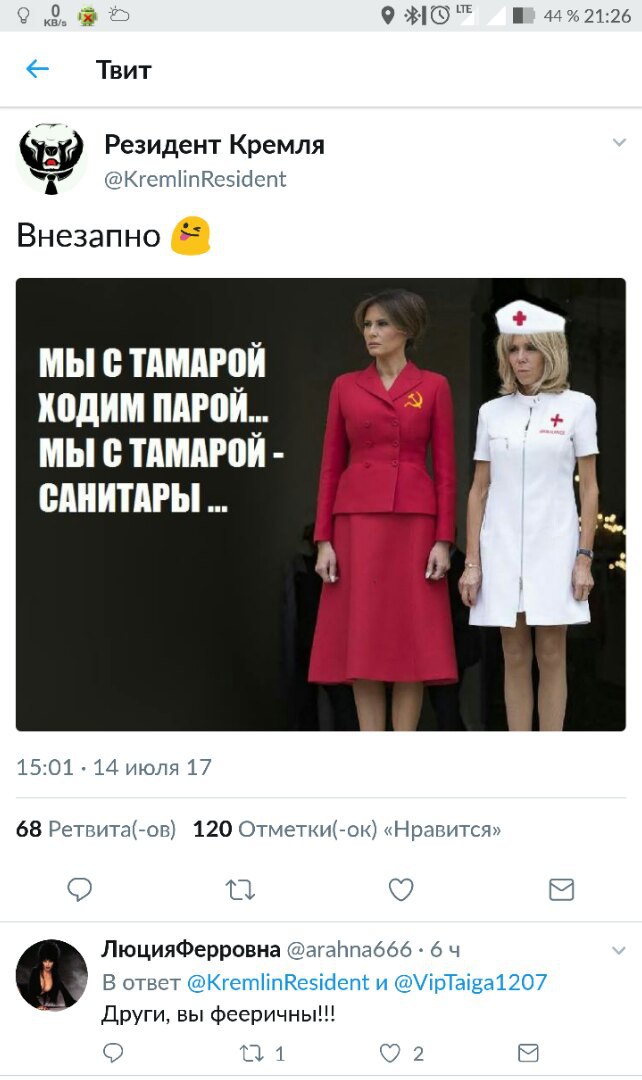Open the @KremlinResident mention in the reply
The width and height of the screenshot is (642, 1080).
pyautogui.click(x=278, y=982)
